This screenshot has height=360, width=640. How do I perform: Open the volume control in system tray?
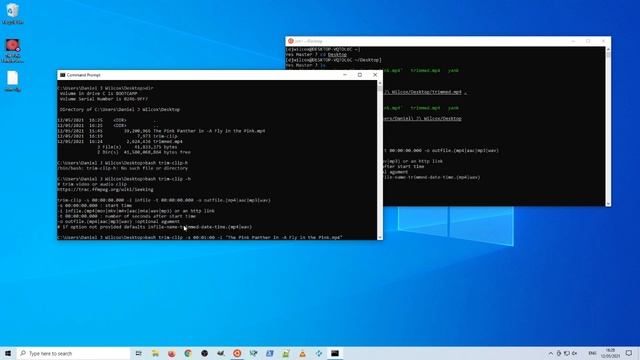574,353
